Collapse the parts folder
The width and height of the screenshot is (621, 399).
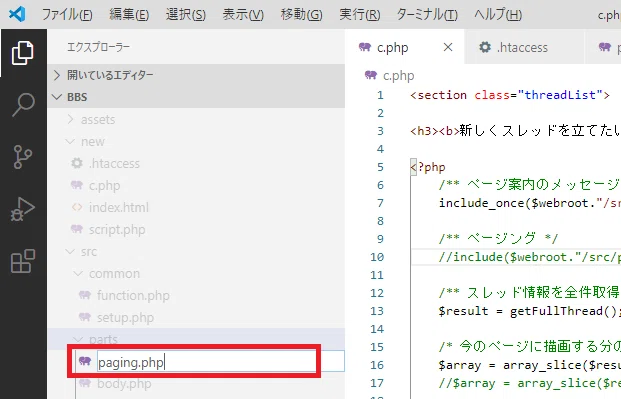(x=78, y=339)
